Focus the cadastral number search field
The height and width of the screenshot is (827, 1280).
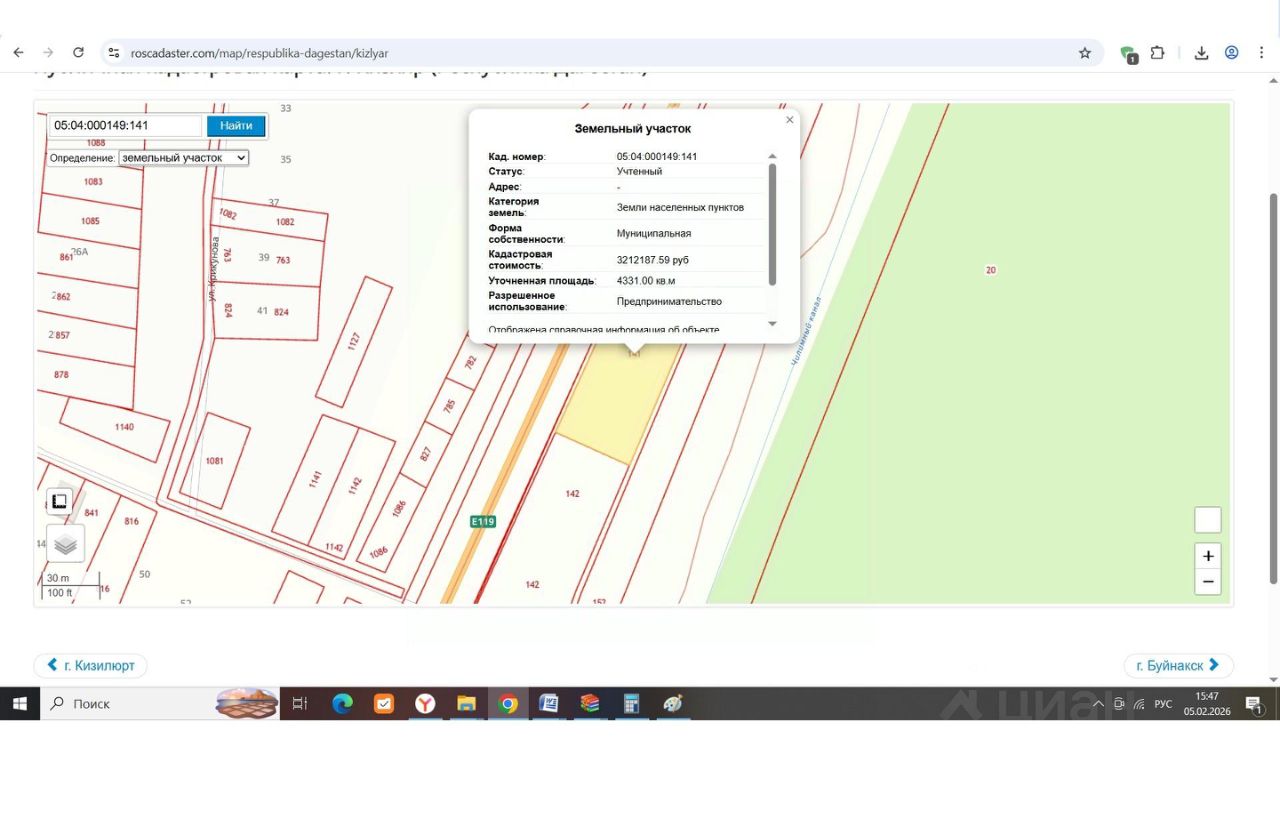click(x=126, y=126)
